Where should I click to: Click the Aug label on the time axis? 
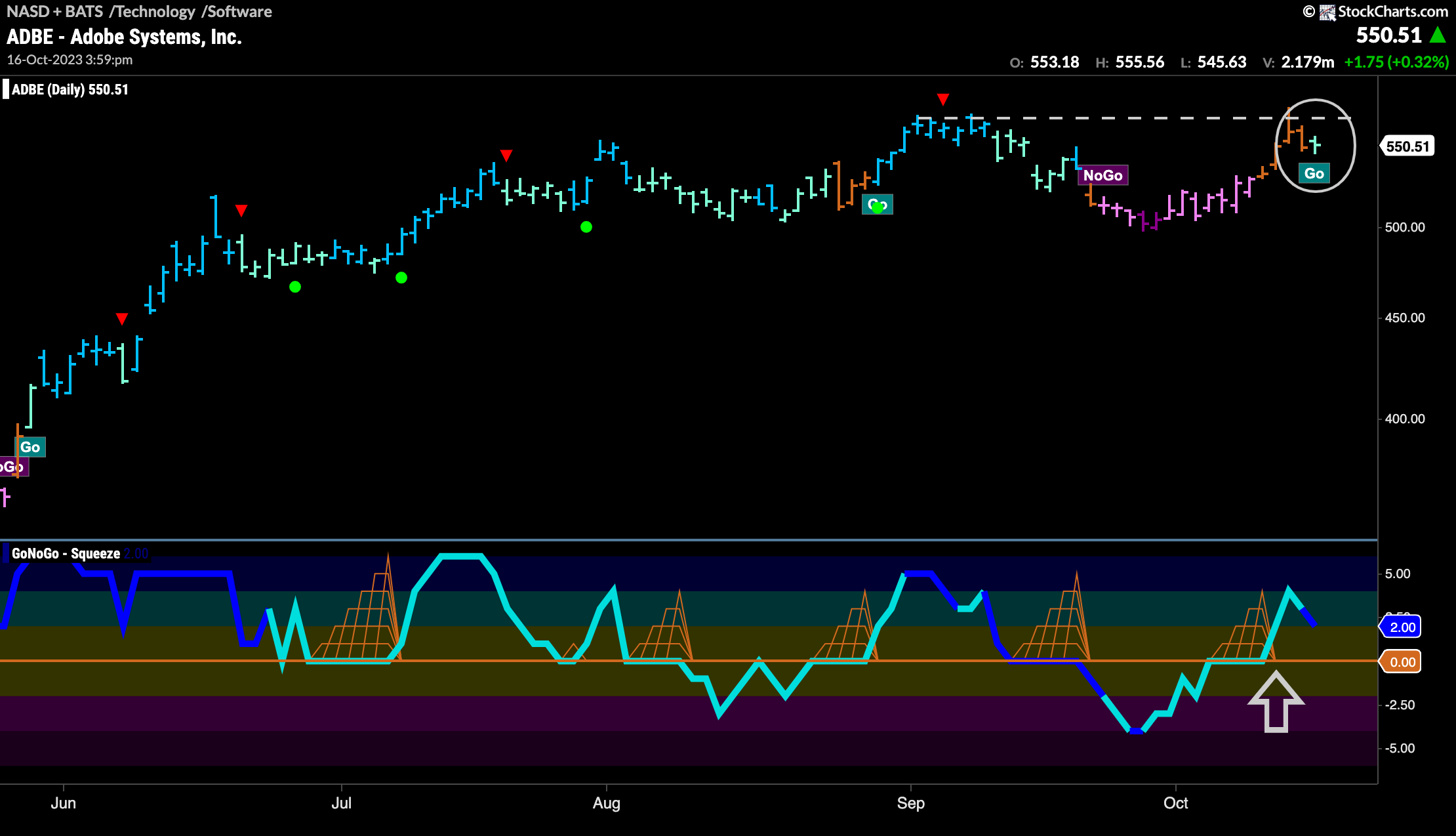tap(606, 803)
